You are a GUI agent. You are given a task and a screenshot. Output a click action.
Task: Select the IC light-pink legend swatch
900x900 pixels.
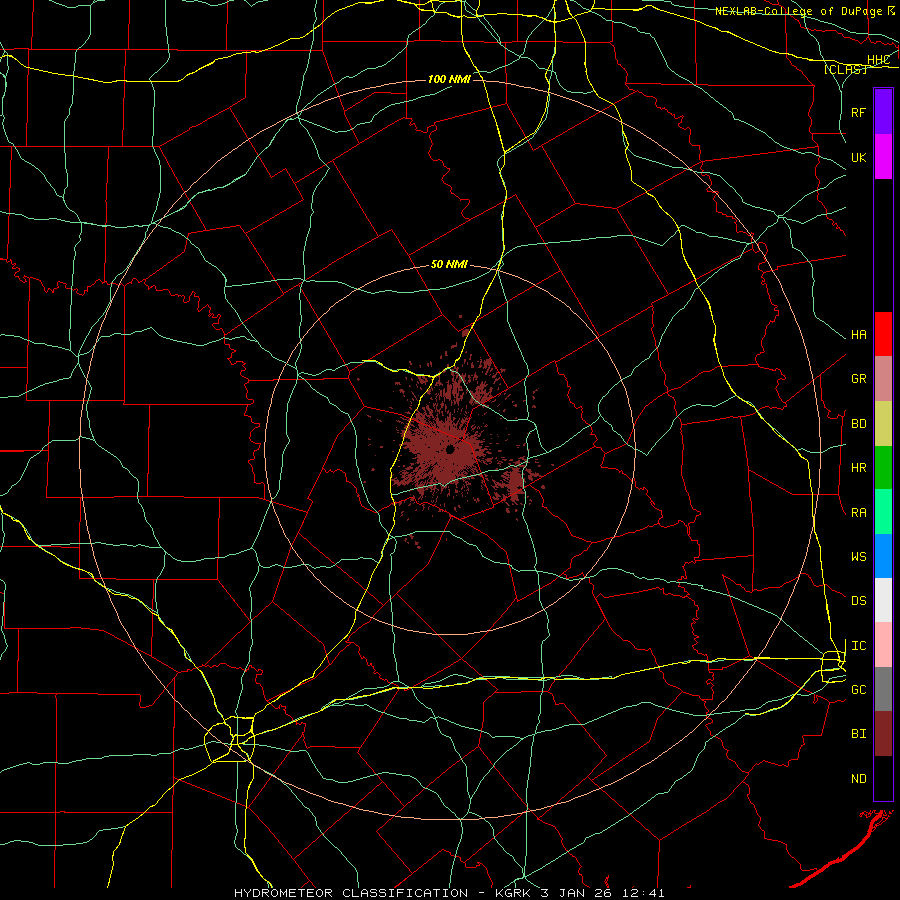point(883,645)
